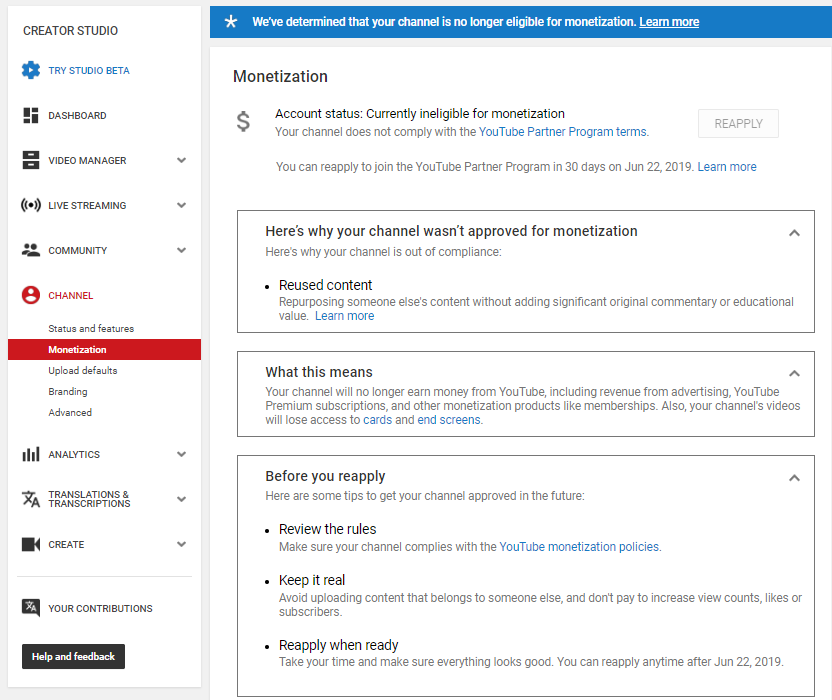Expand the Translations & Transcriptions chevron
Screen dimensions: 832x700
pyautogui.click(x=181, y=499)
